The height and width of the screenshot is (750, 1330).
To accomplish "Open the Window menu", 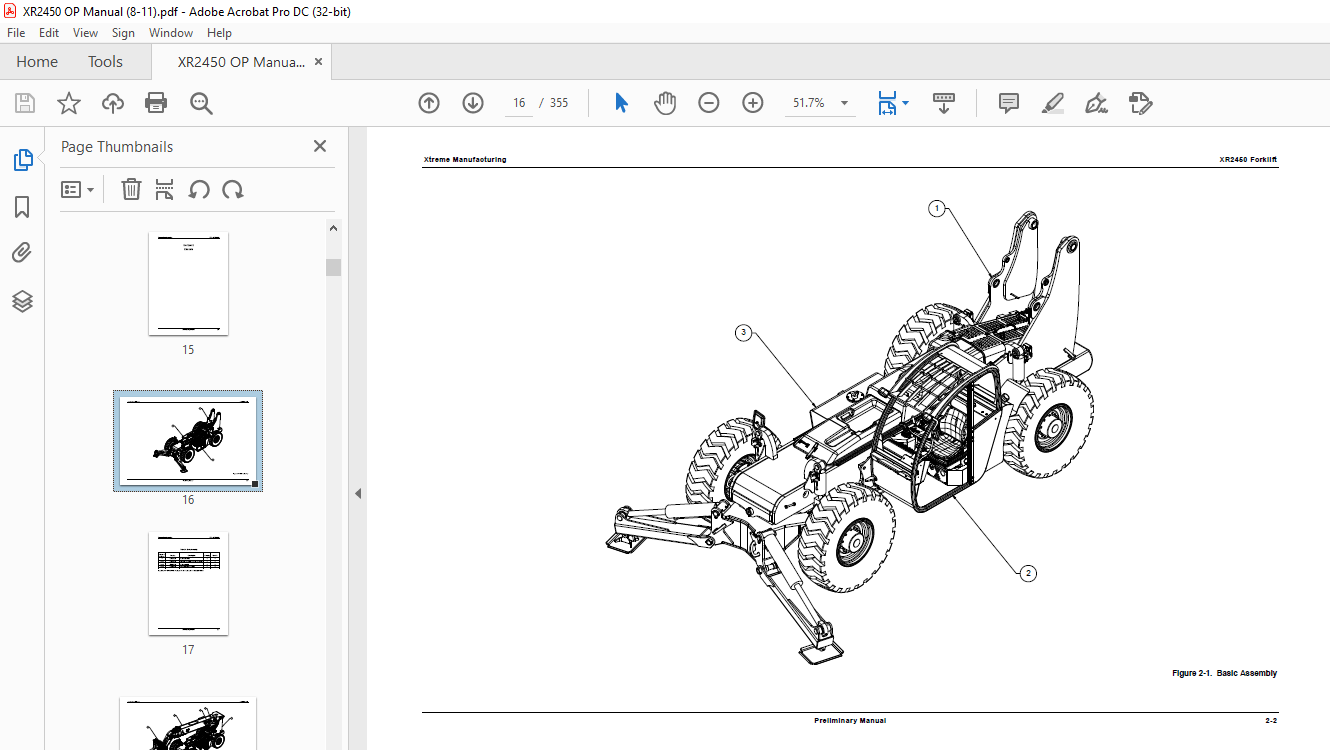I will (171, 33).
